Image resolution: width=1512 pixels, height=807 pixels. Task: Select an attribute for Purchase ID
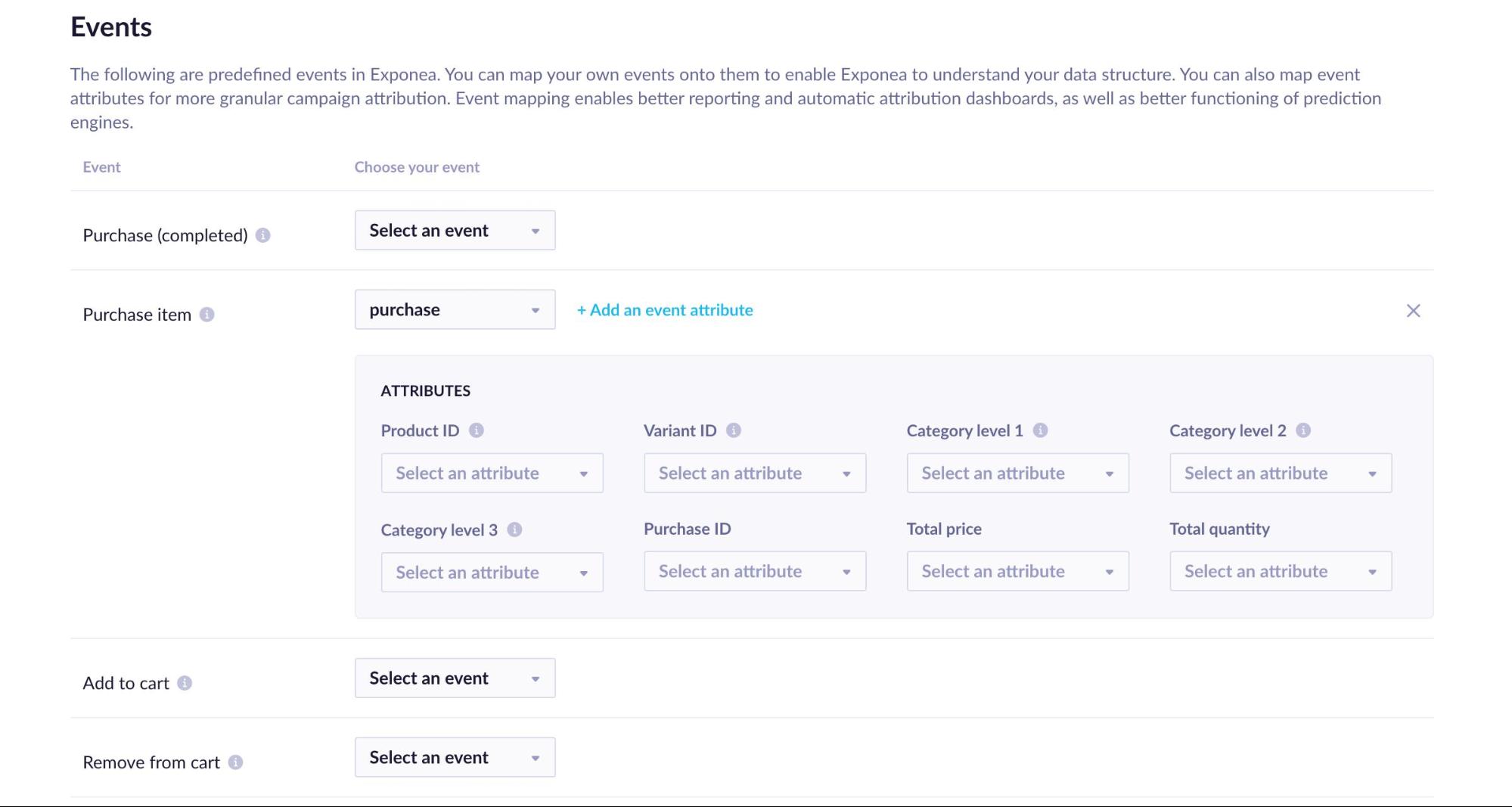(x=755, y=572)
